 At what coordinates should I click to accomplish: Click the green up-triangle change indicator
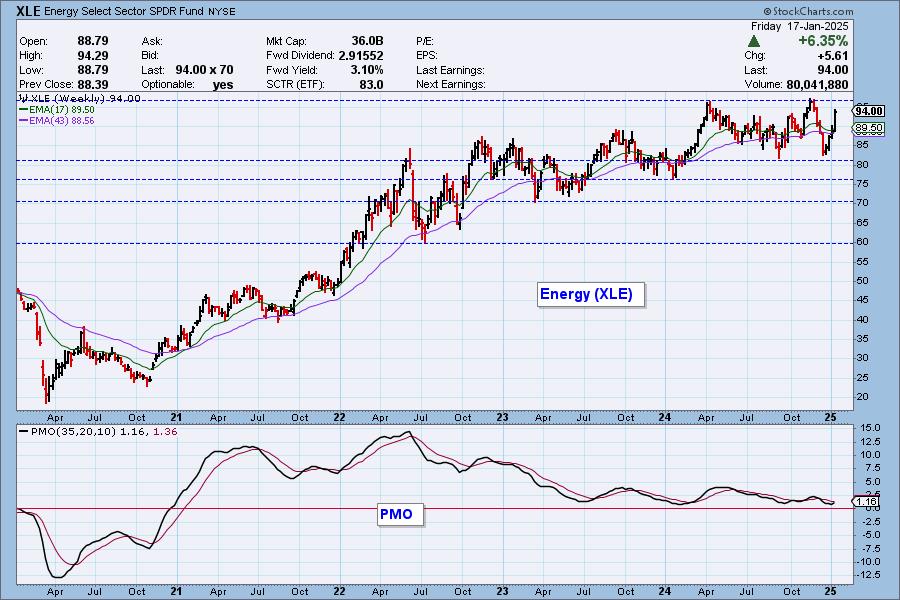point(754,41)
